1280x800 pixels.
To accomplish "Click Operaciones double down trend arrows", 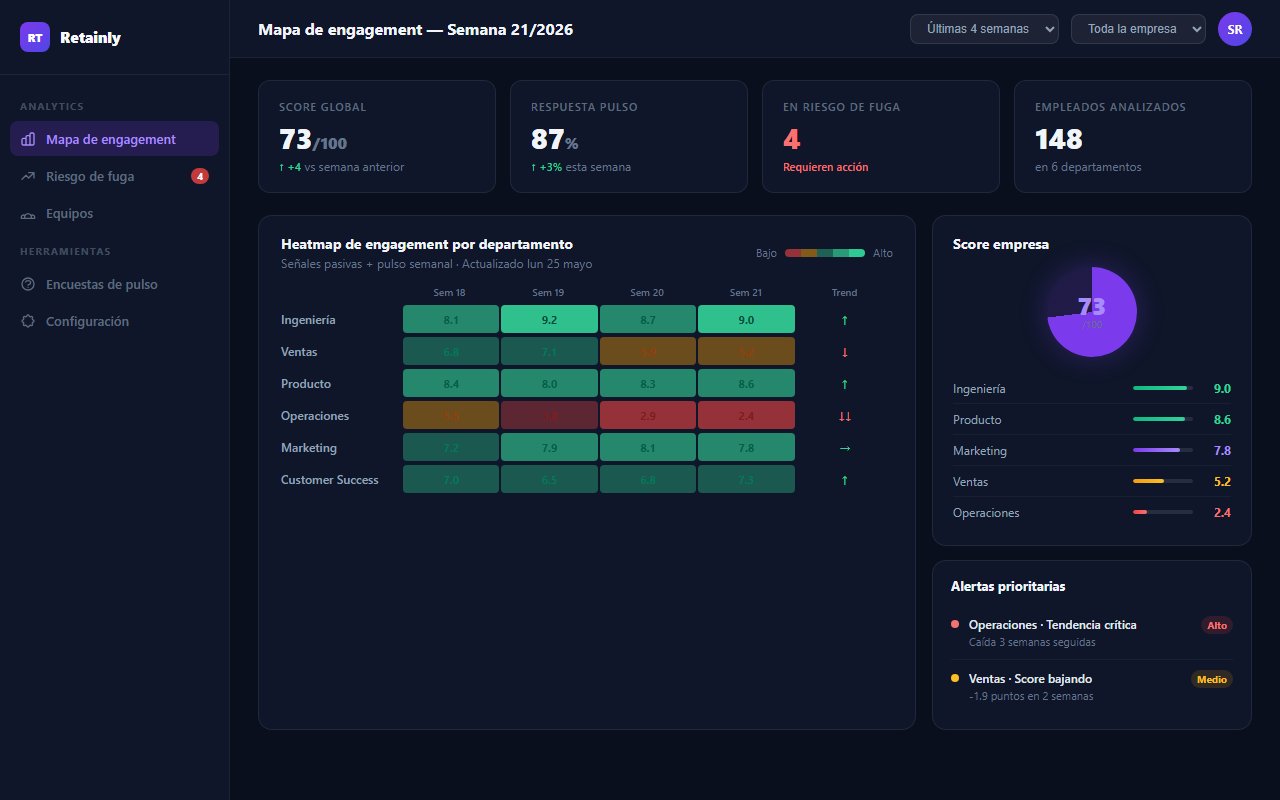I will (845, 416).
